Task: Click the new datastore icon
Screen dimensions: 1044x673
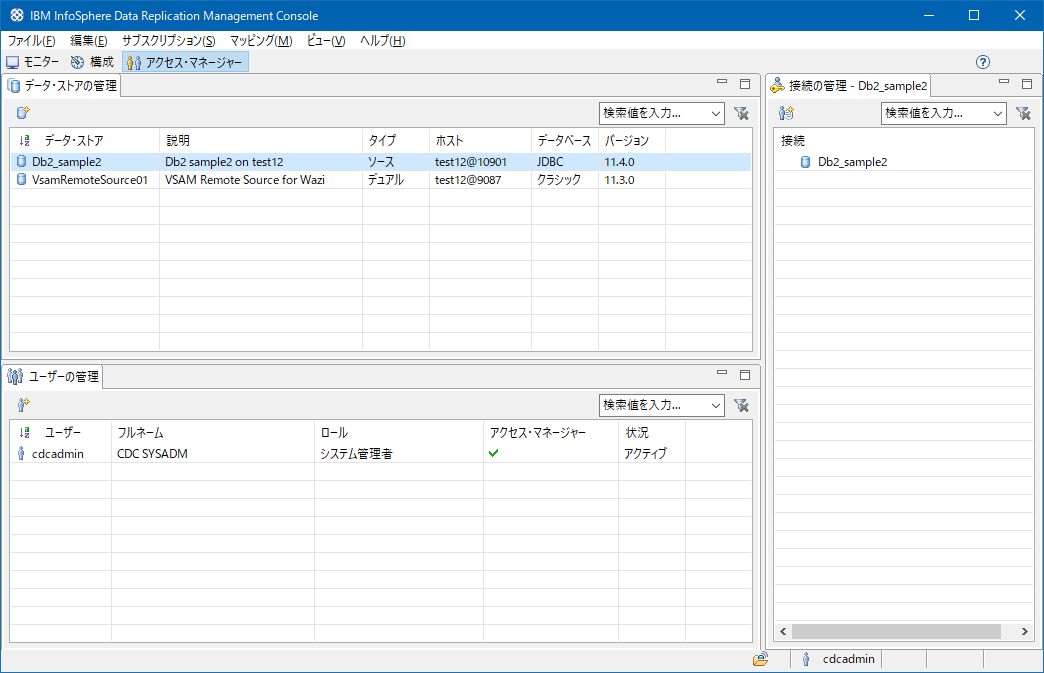Action: [23, 112]
